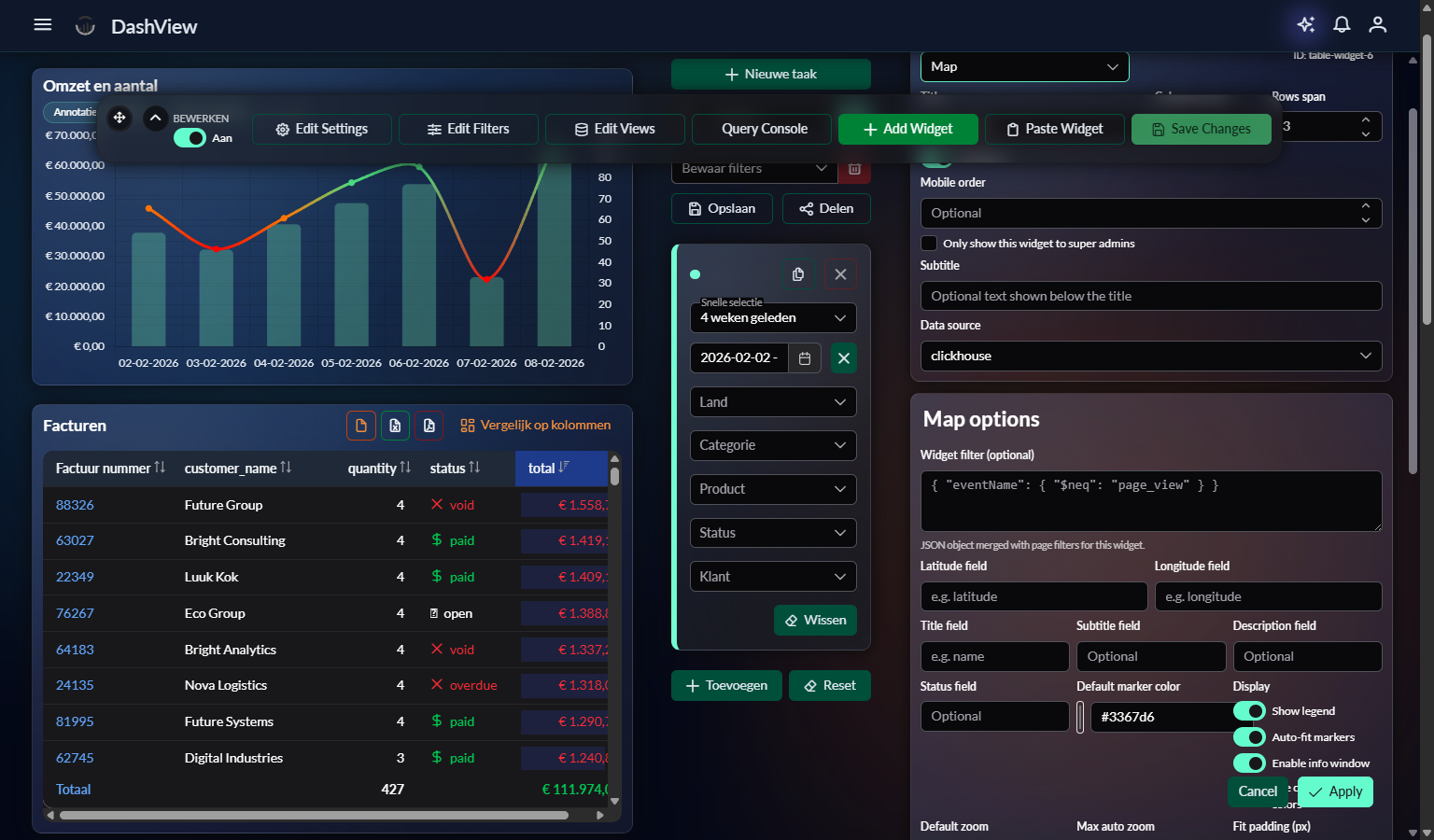Screen dimensions: 1434x840
Task: Export the Facturen table to Excel
Action: (x=395, y=425)
